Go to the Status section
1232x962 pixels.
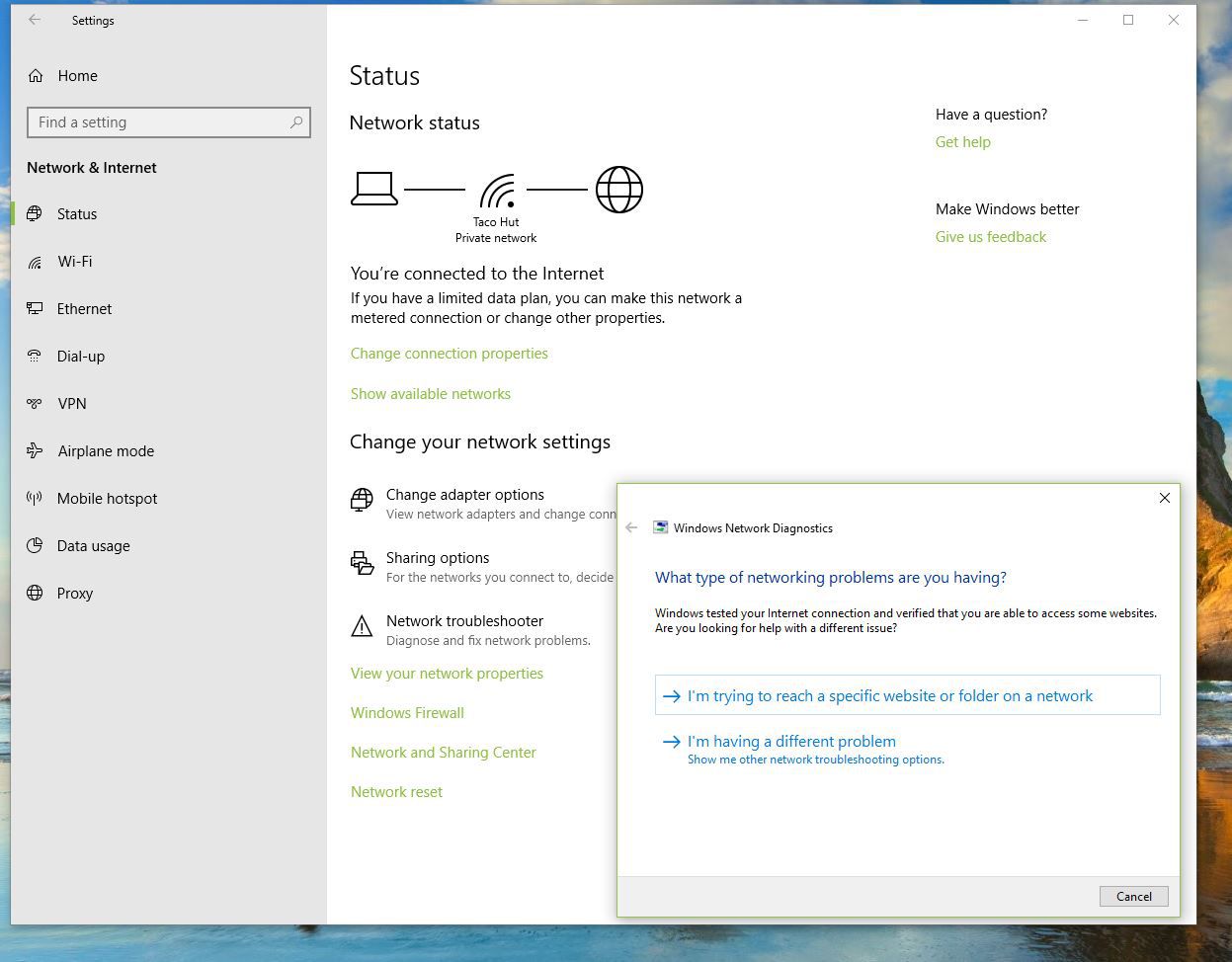(x=77, y=214)
